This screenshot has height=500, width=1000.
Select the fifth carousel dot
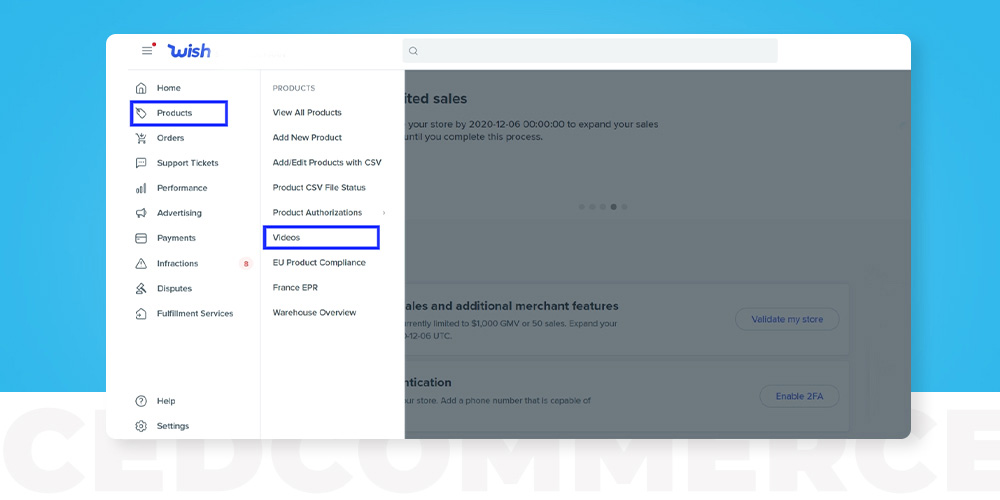[x=624, y=207]
